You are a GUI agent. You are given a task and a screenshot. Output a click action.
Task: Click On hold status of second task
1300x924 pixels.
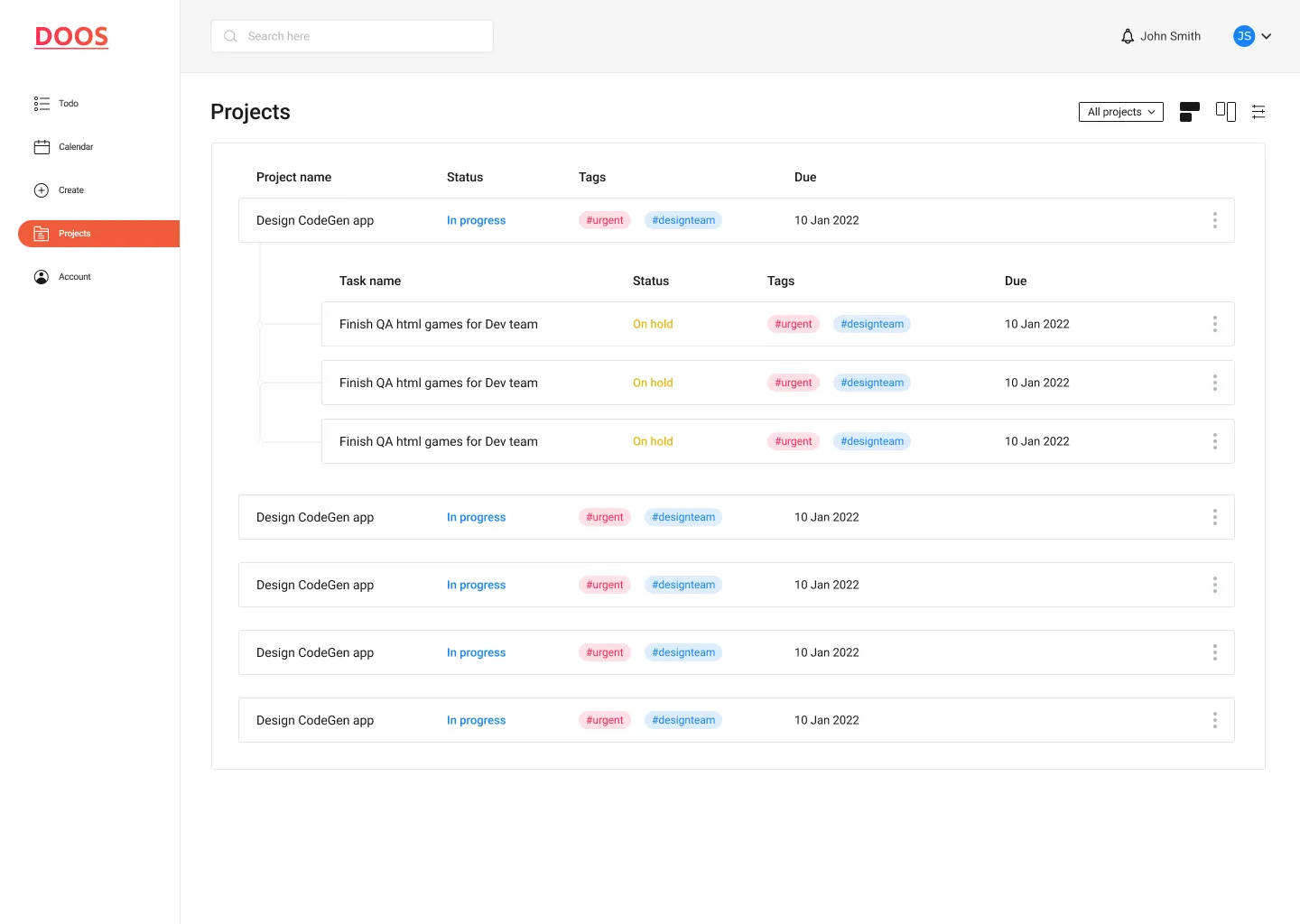click(653, 383)
